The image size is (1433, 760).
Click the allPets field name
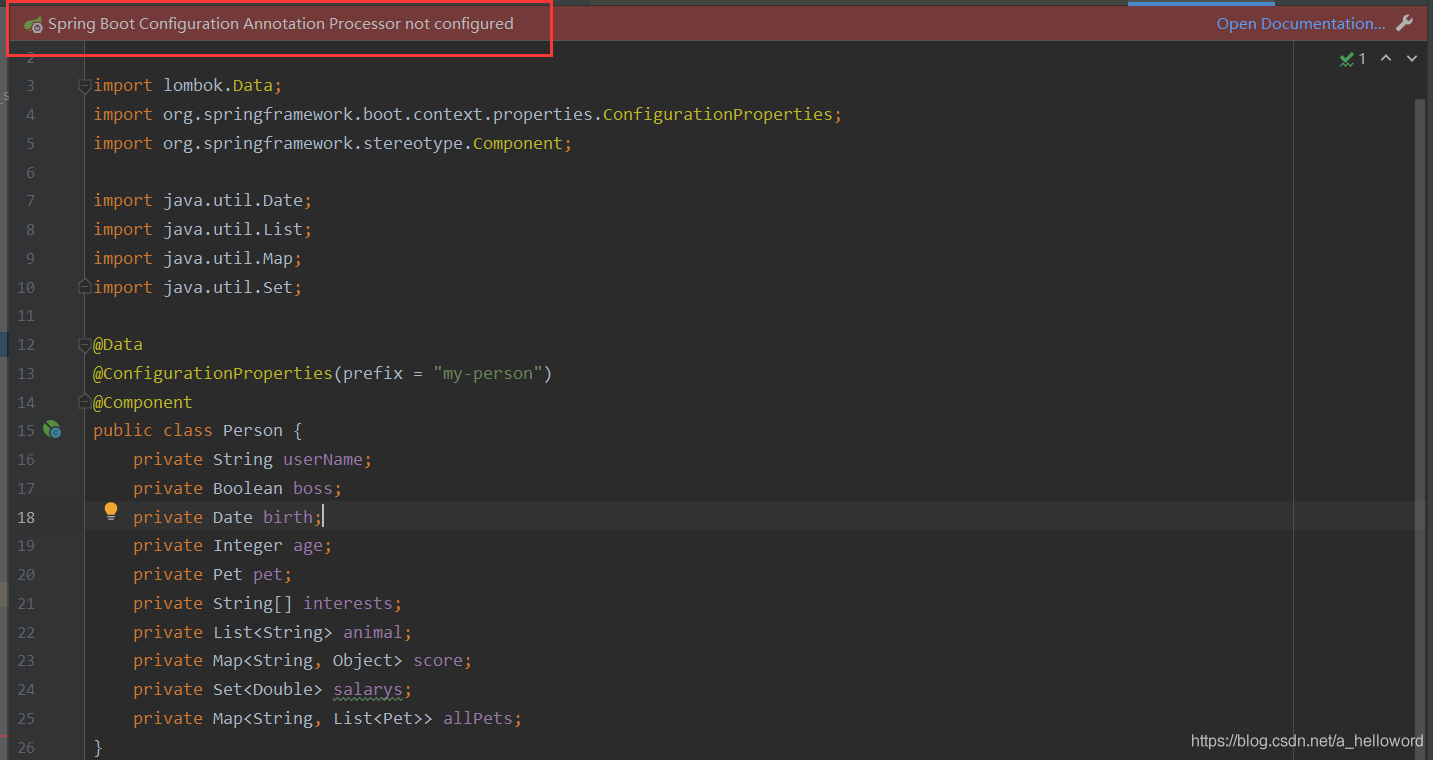tap(477, 718)
